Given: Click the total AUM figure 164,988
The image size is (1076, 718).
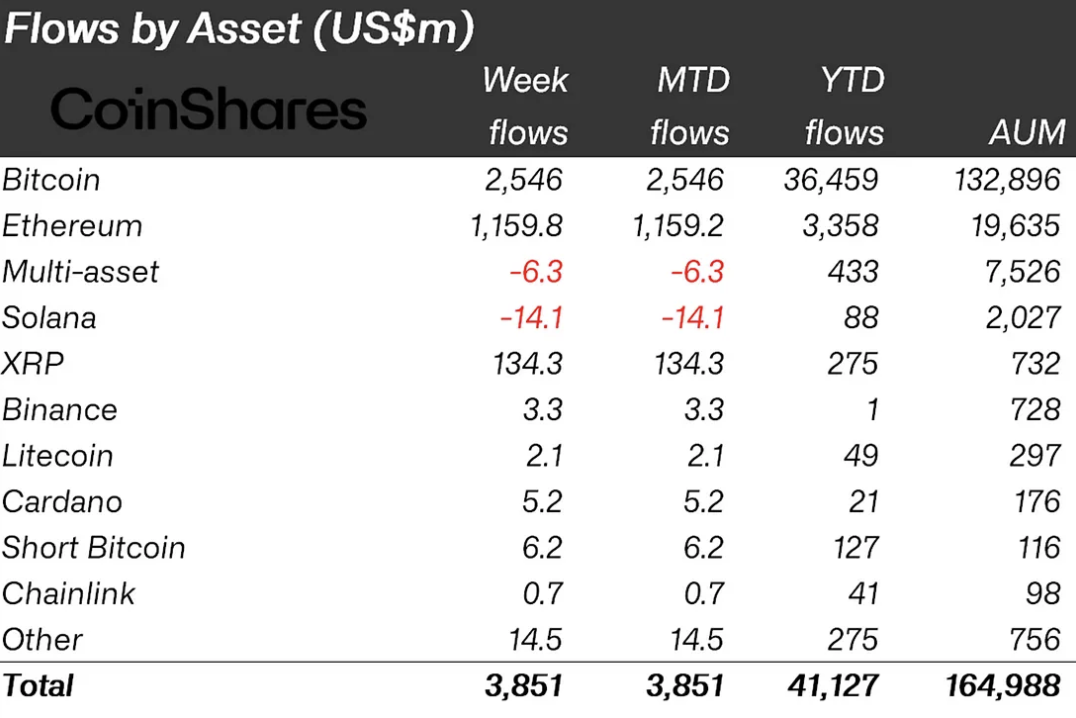Looking at the screenshot, I should 1002,686.
